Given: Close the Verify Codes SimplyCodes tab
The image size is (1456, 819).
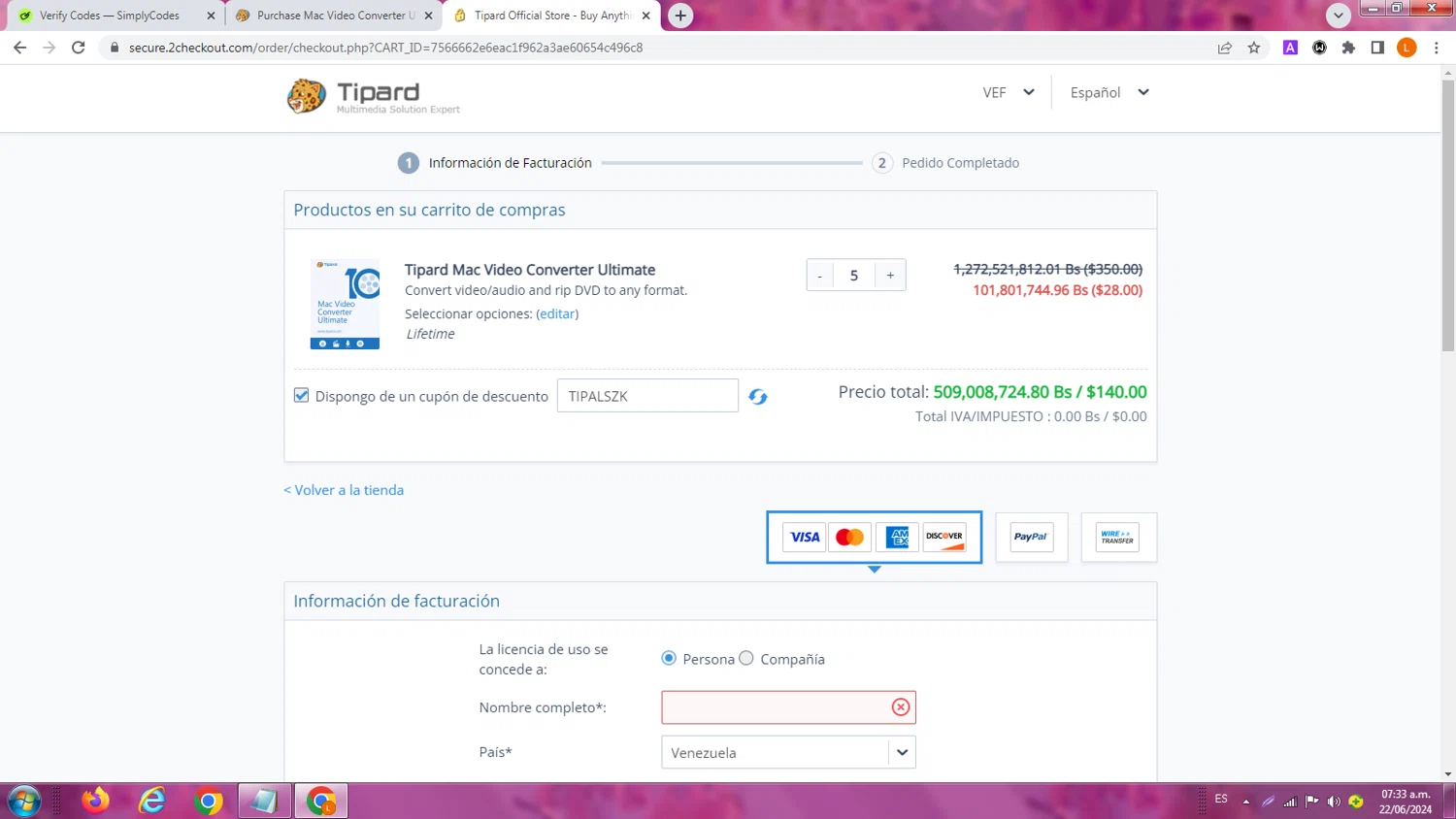Looking at the screenshot, I should (211, 16).
